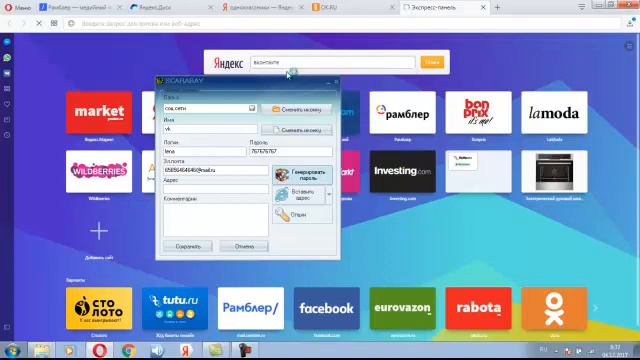Open the Investing.com speed dial tile
This screenshot has height=360, width=640.
click(x=402, y=171)
